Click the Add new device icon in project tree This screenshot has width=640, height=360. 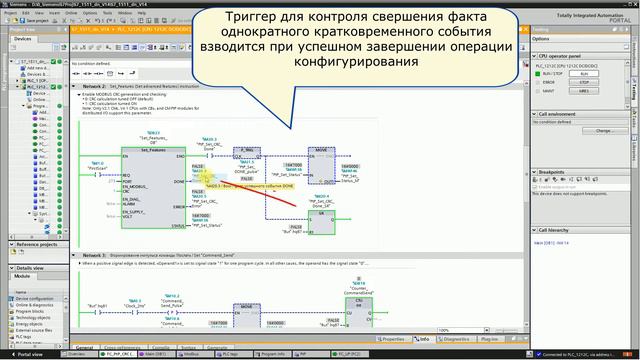point(23,68)
